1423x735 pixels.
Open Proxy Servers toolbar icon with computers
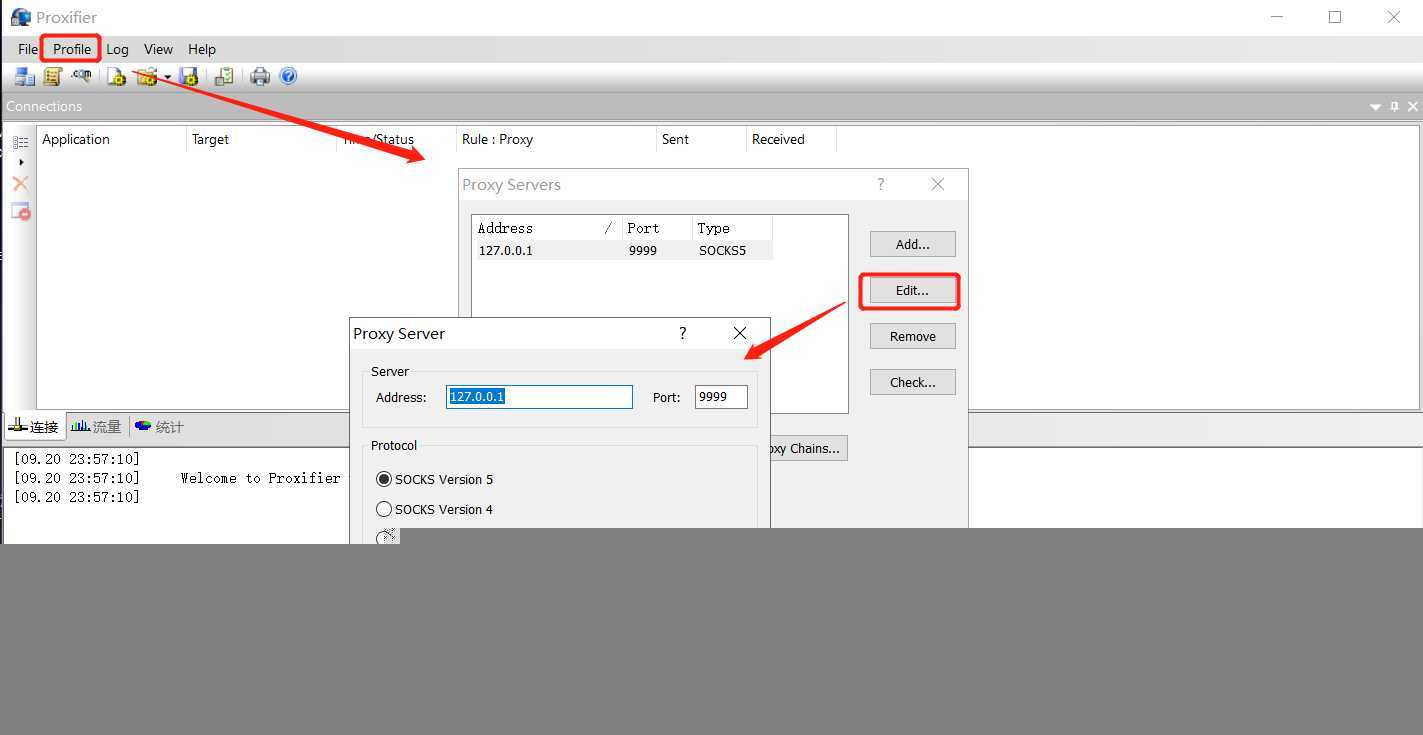click(x=24, y=77)
